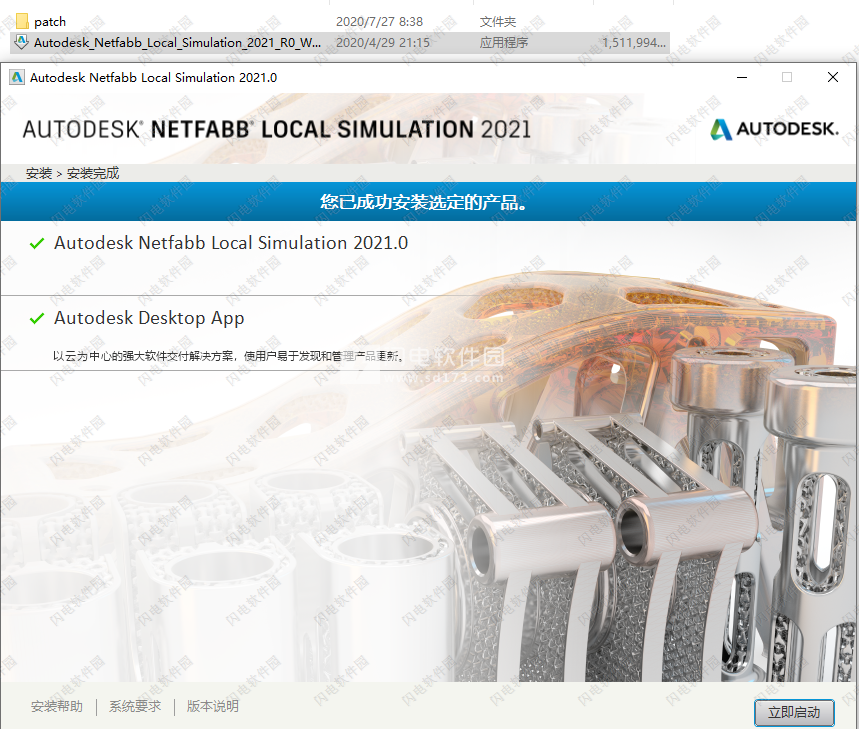Click the 应用程序 type cell
The height and width of the screenshot is (729, 859).
tap(504, 43)
